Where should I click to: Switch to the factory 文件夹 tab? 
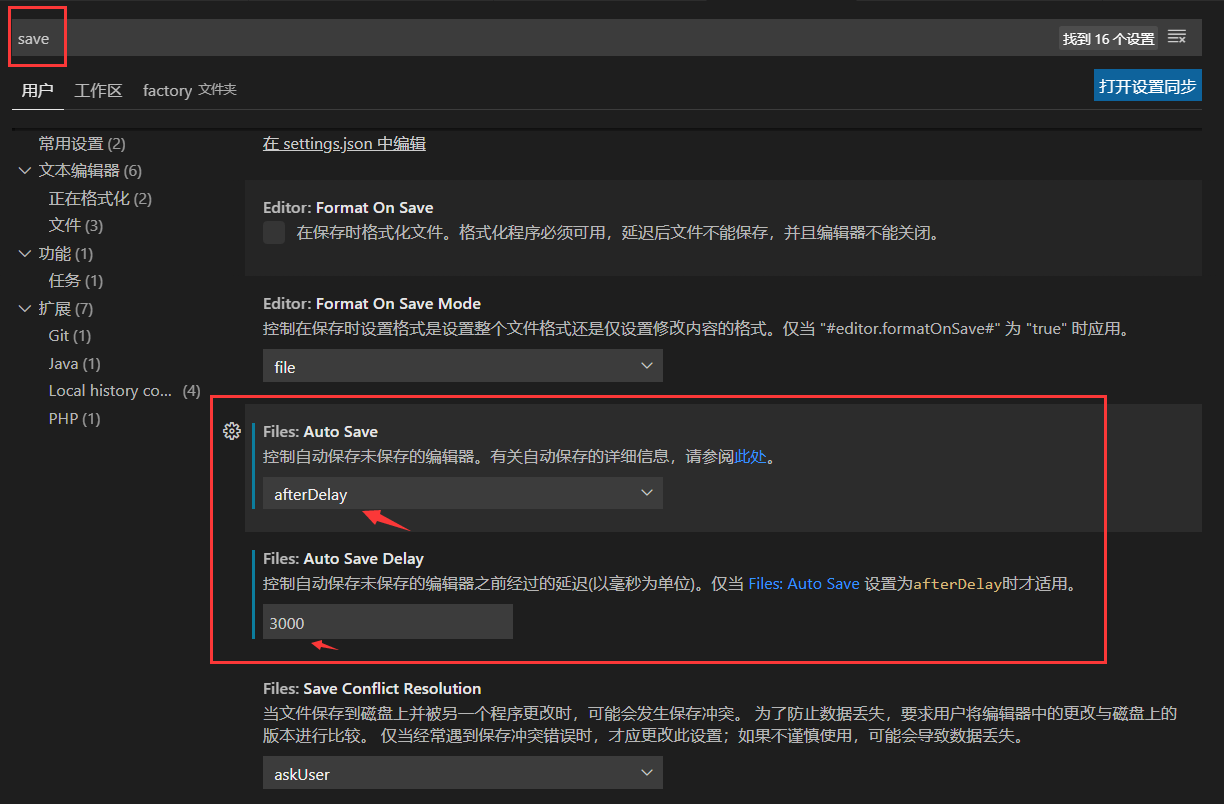pos(189,90)
